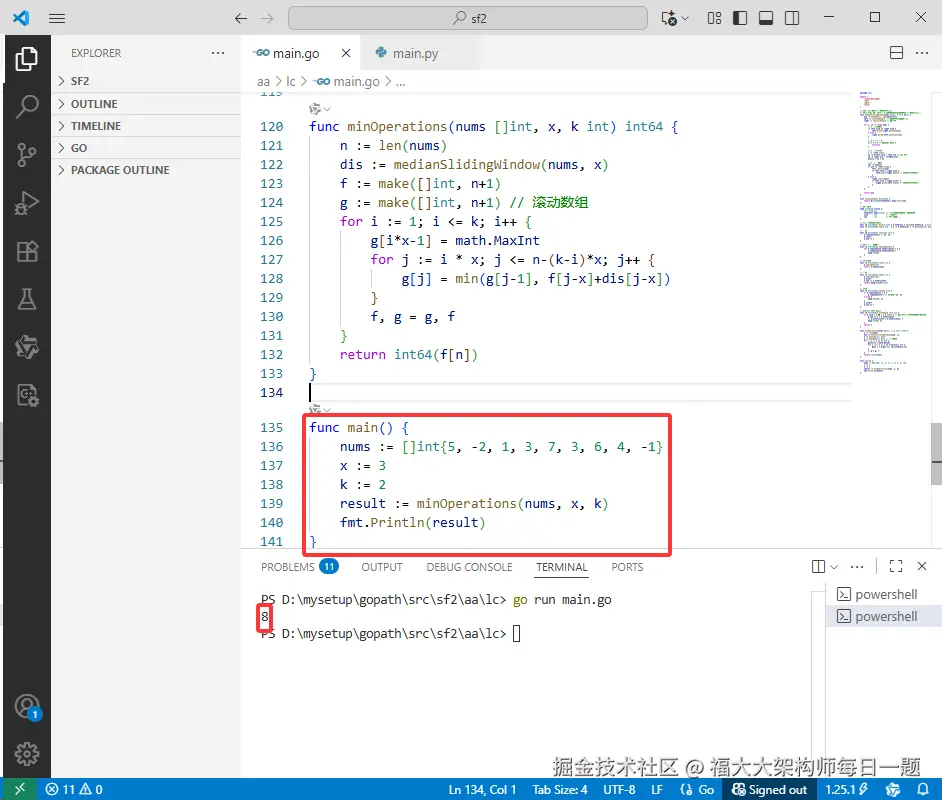The width and height of the screenshot is (942, 800).
Task: Click the Copilot status icon near bell
Action: (x=893, y=789)
